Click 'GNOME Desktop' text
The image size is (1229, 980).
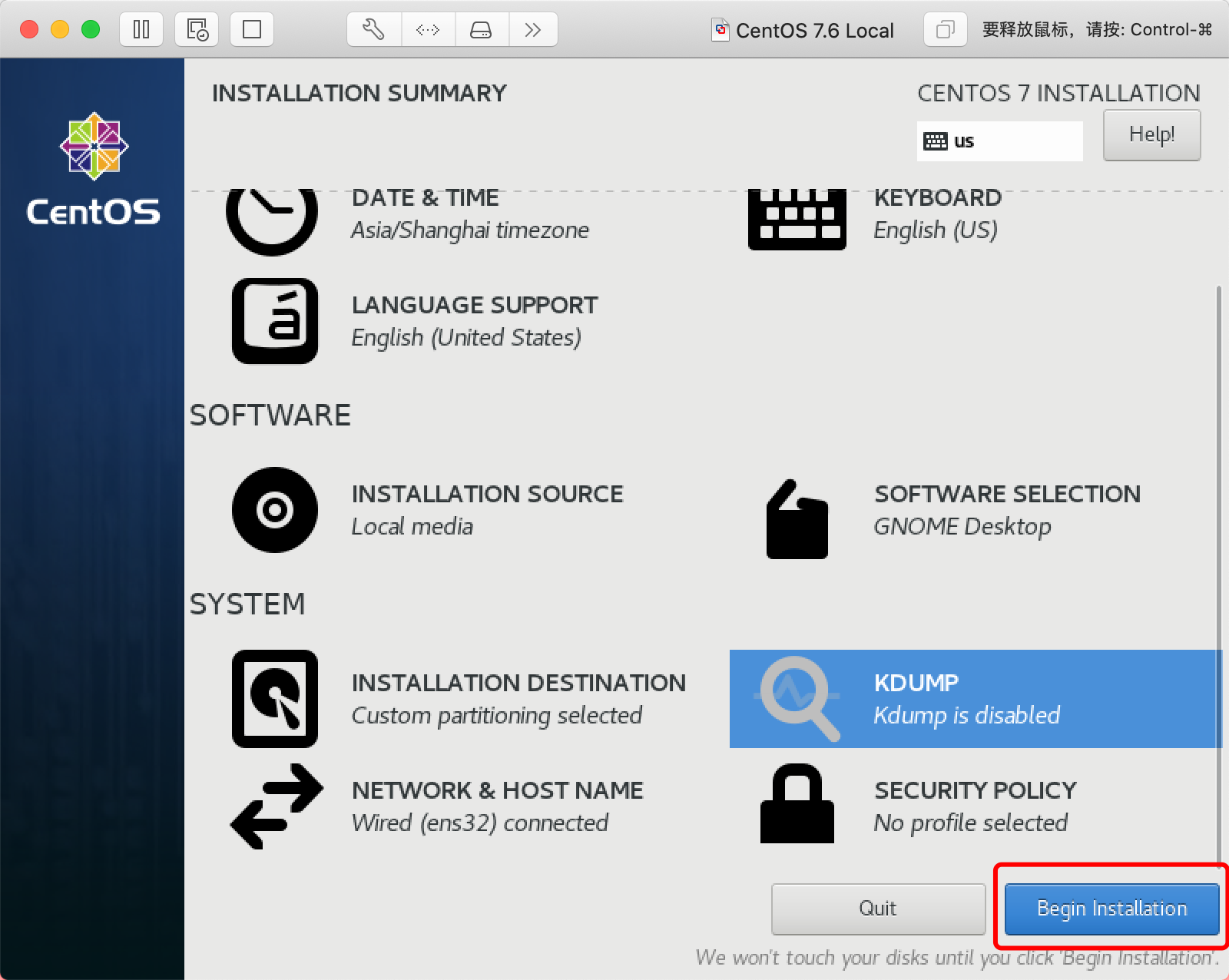coord(962,527)
